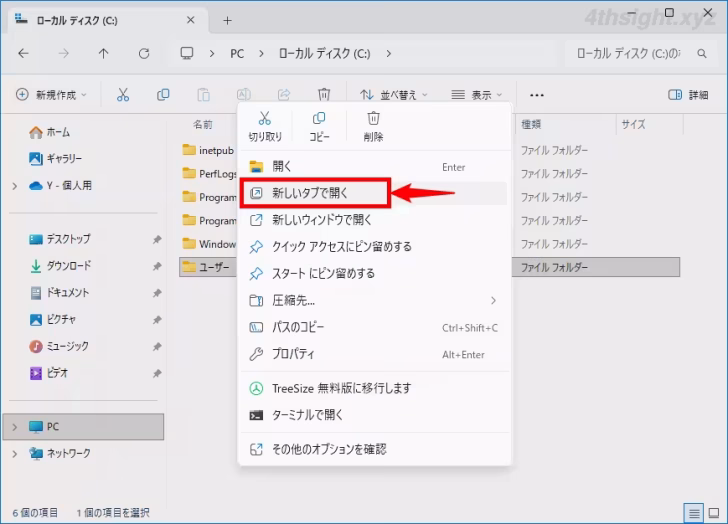Image resolution: width=728 pixels, height=524 pixels.
Task: Open the three-dot See more menu
Action: [537, 95]
